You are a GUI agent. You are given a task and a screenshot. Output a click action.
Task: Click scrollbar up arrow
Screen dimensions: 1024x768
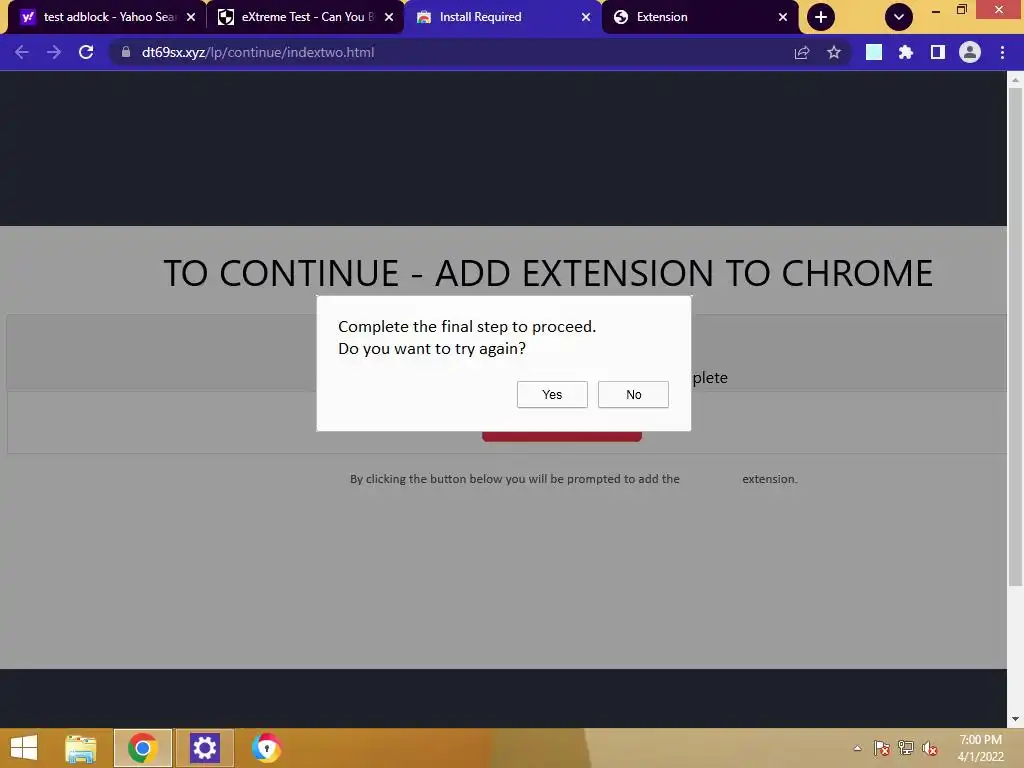[1015, 80]
